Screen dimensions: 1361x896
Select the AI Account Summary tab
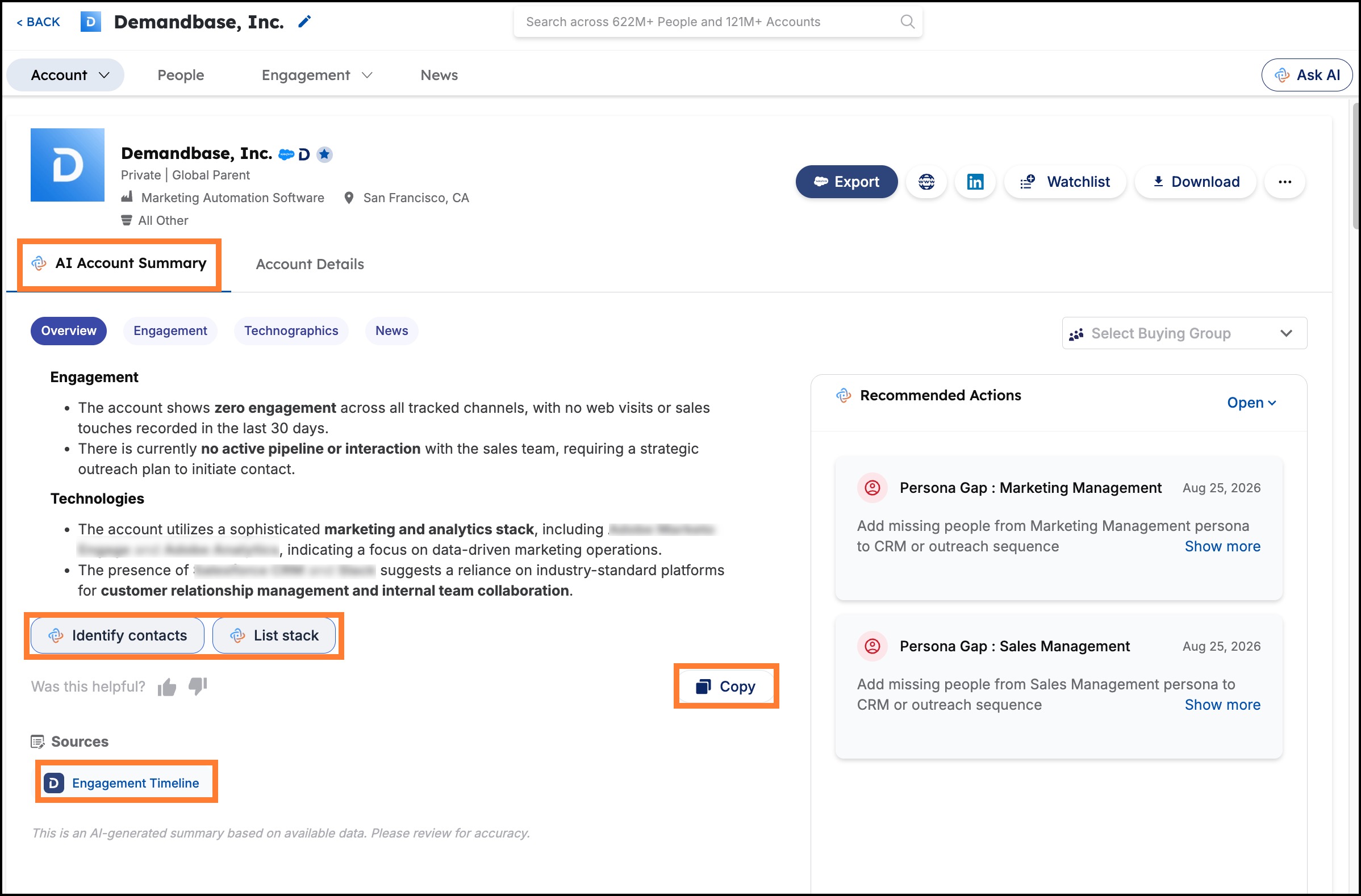coord(119,263)
